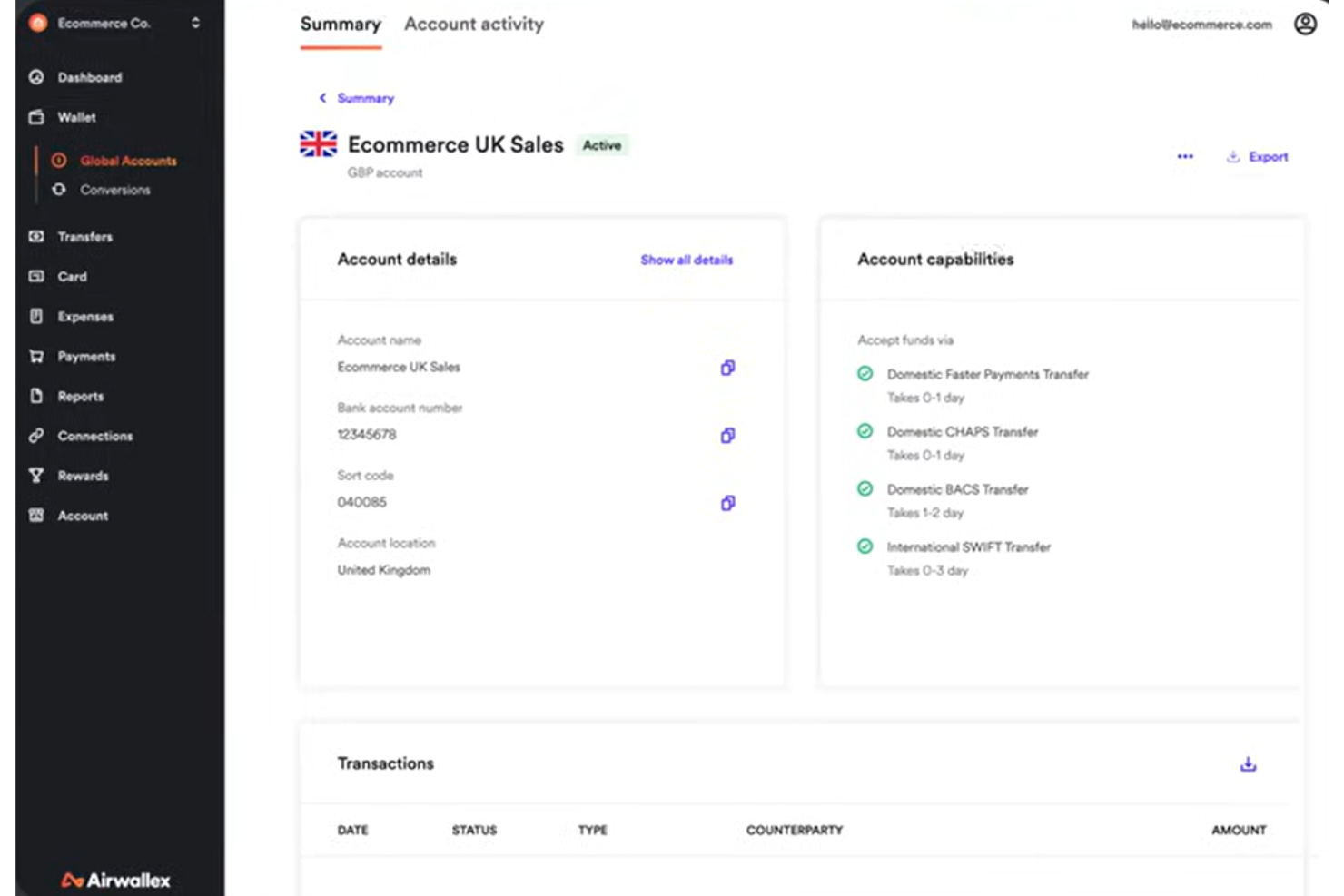The height and width of the screenshot is (896, 1344).
Task: Switch to the Summary tab
Action: coord(341,25)
